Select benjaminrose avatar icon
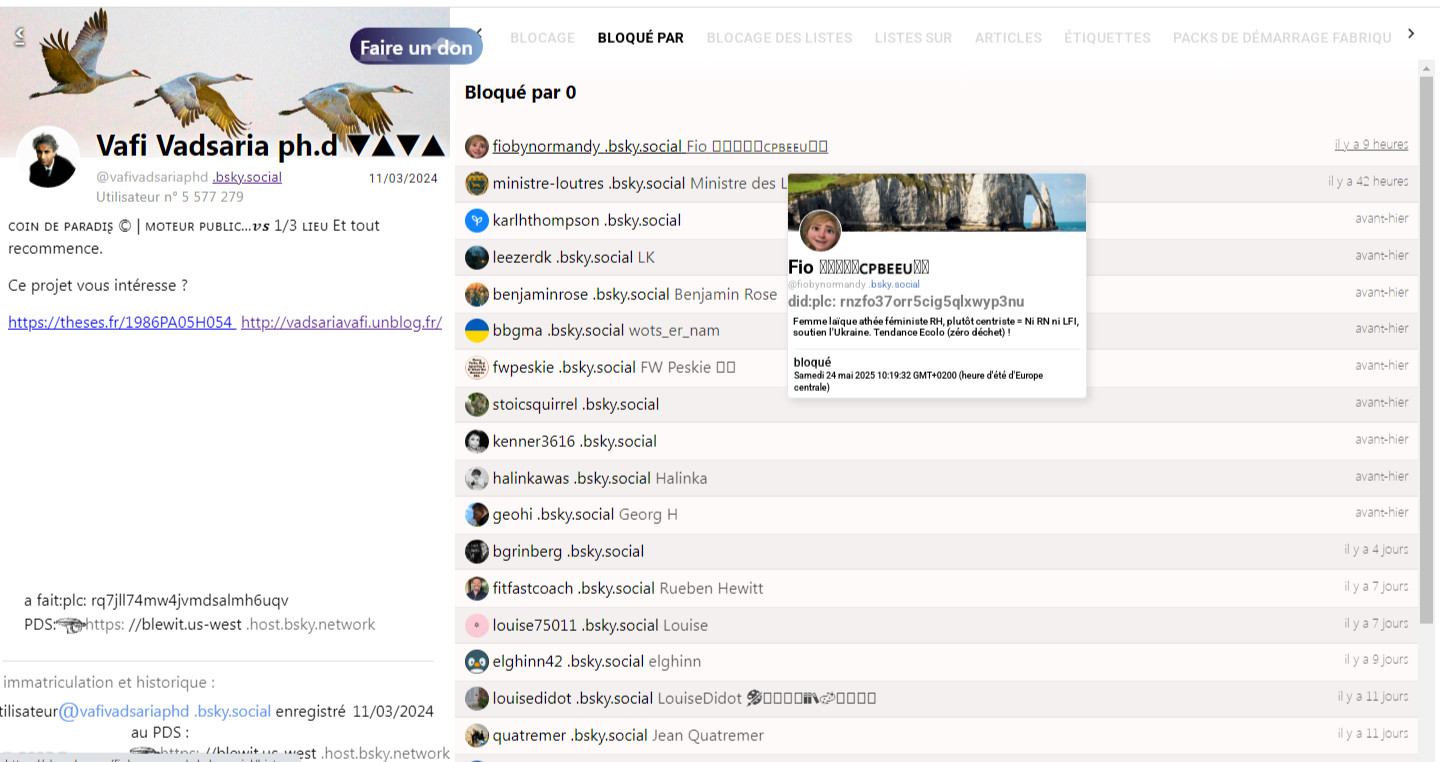The width and height of the screenshot is (1440, 762). click(x=477, y=294)
